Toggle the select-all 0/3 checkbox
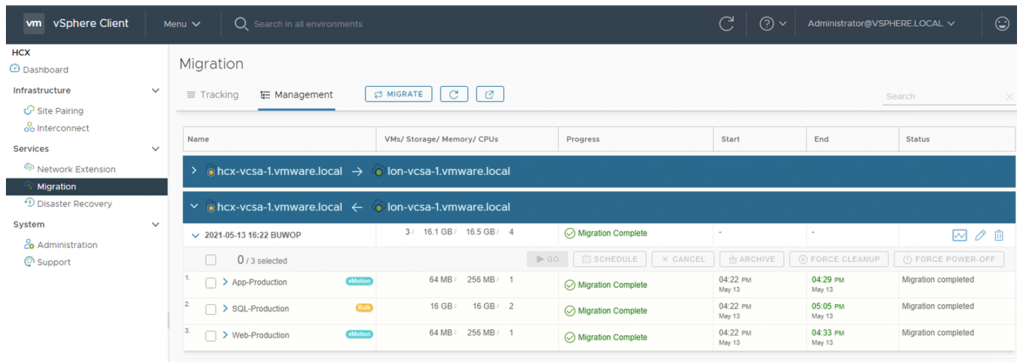The width and height of the screenshot is (1024, 362). click(x=211, y=260)
